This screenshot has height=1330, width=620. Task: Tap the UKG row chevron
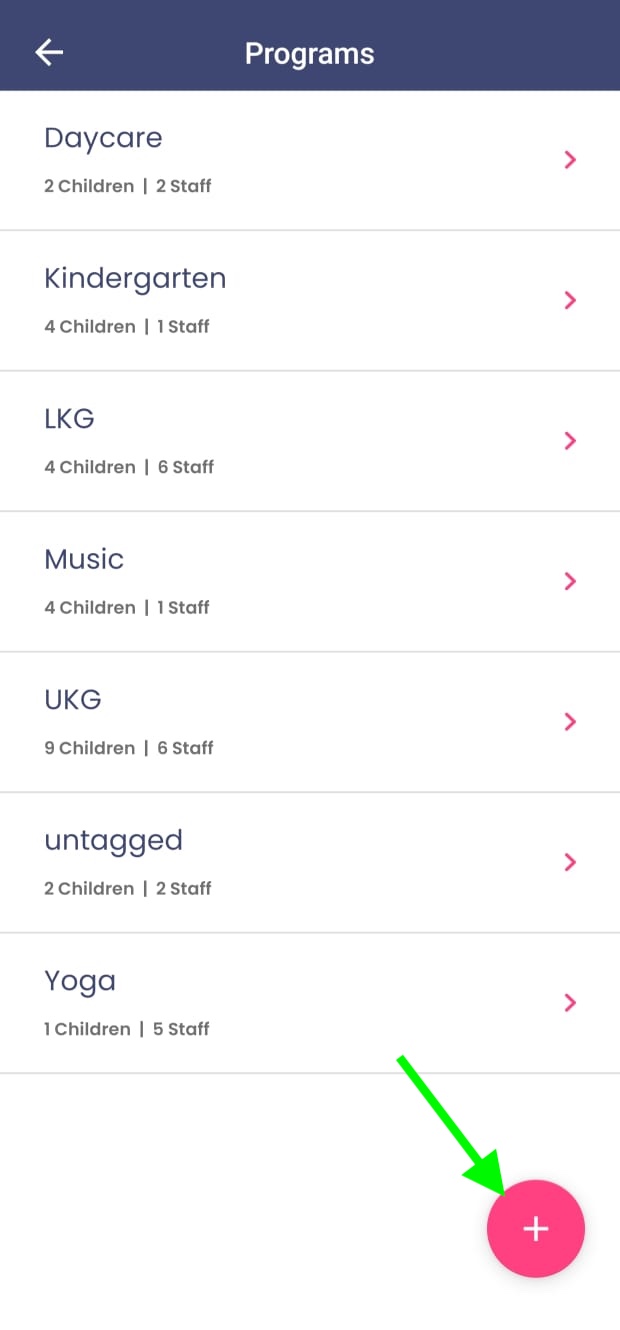[570, 722]
